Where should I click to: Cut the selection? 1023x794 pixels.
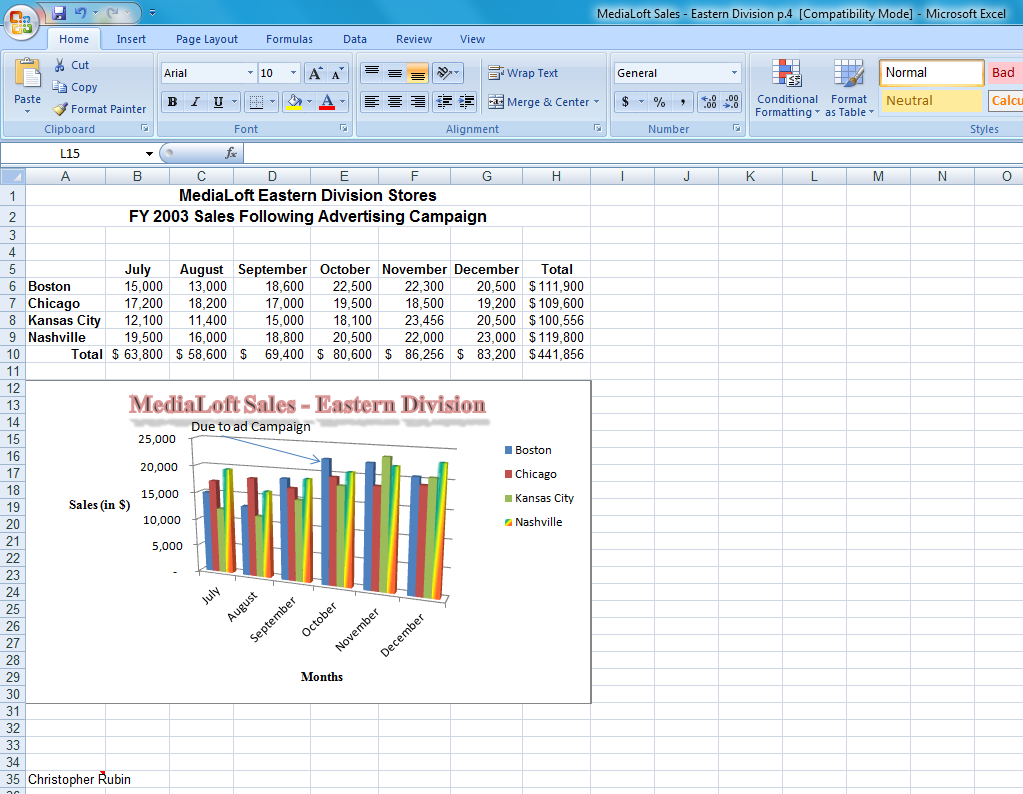(x=70, y=65)
